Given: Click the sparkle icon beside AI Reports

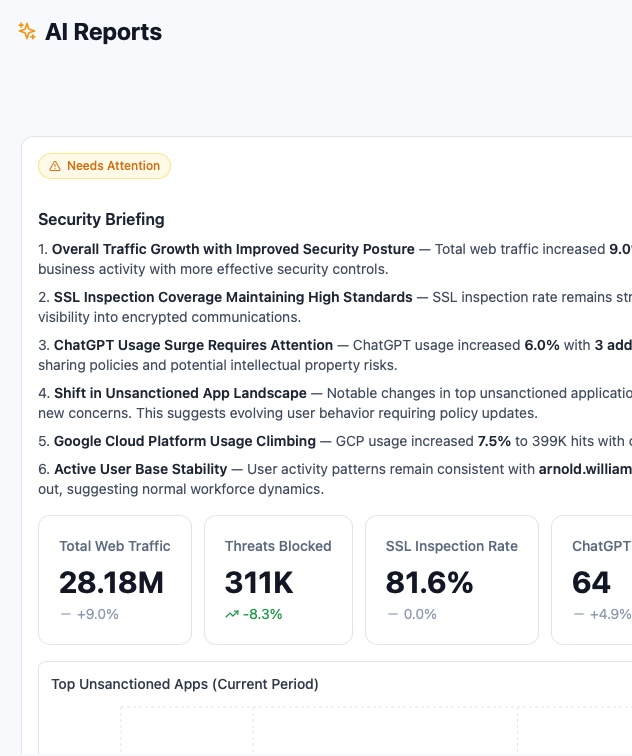Looking at the screenshot, I should [27, 31].
